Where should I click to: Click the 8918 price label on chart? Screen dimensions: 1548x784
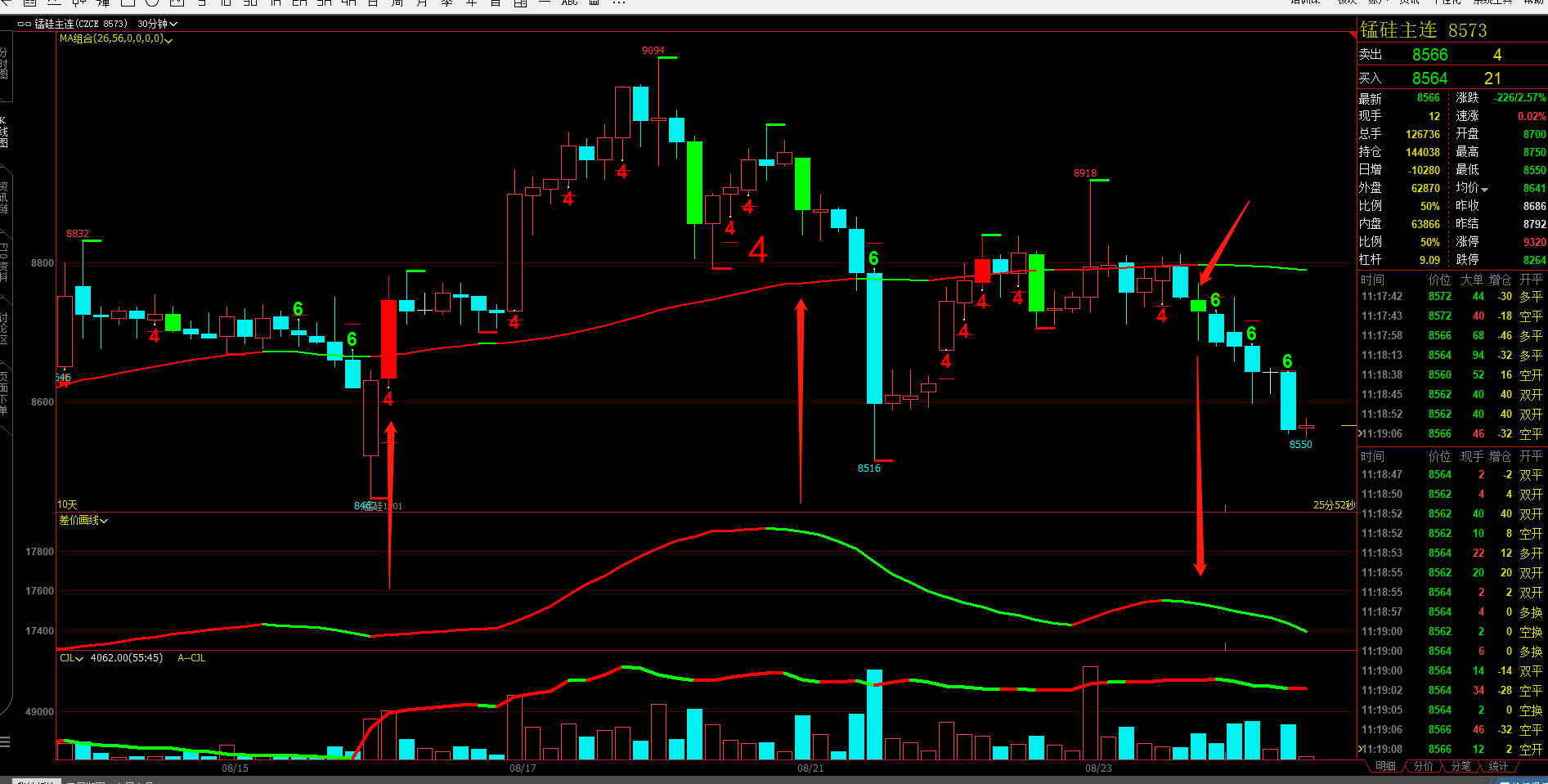pyautogui.click(x=1085, y=173)
